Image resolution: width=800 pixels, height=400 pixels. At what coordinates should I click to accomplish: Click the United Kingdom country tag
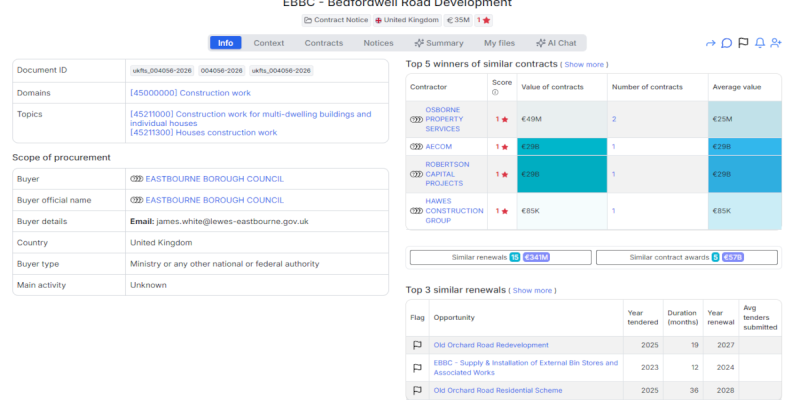pos(407,20)
